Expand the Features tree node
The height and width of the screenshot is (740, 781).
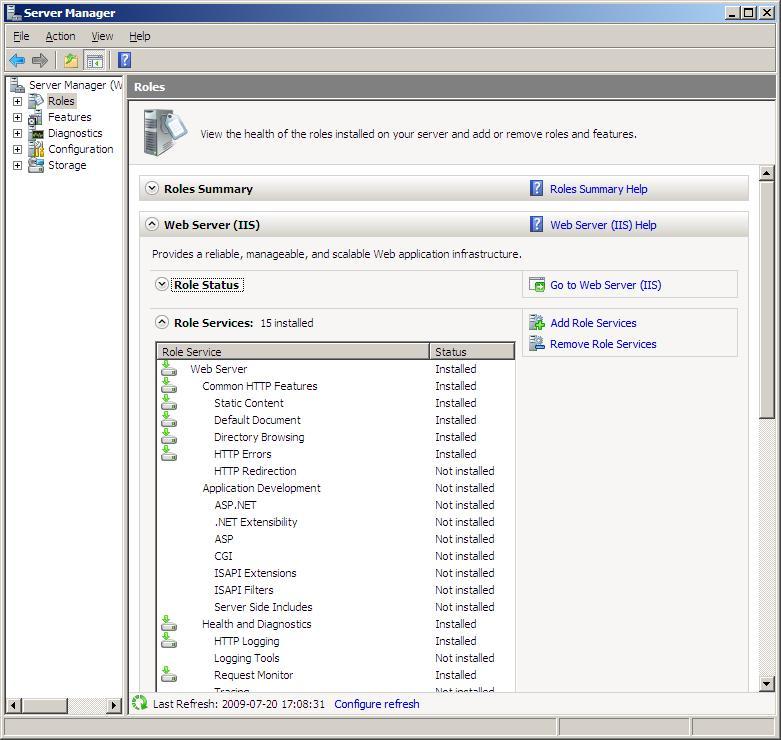click(x=17, y=118)
